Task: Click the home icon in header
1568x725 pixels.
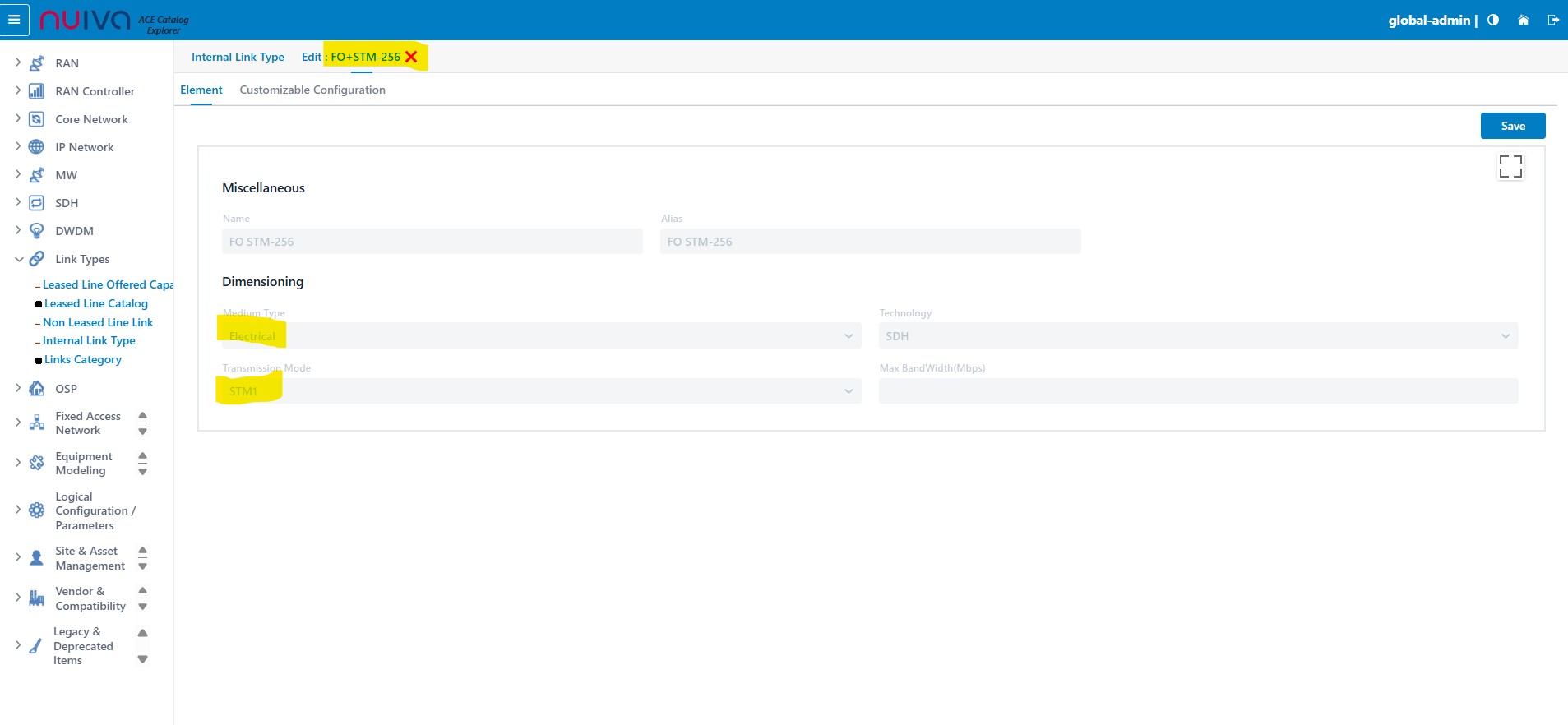Action: pos(1523,20)
